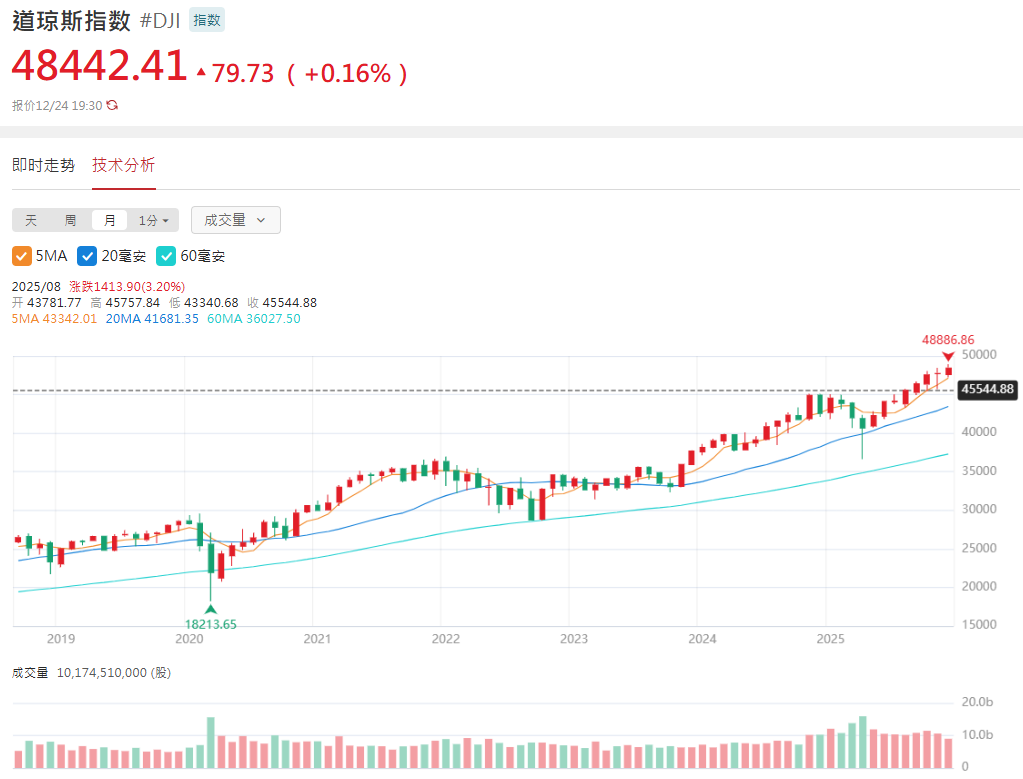Uncheck the 20毫安 moving average checkbox
The width and height of the screenshot is (1023, 779).
(87, 256)
